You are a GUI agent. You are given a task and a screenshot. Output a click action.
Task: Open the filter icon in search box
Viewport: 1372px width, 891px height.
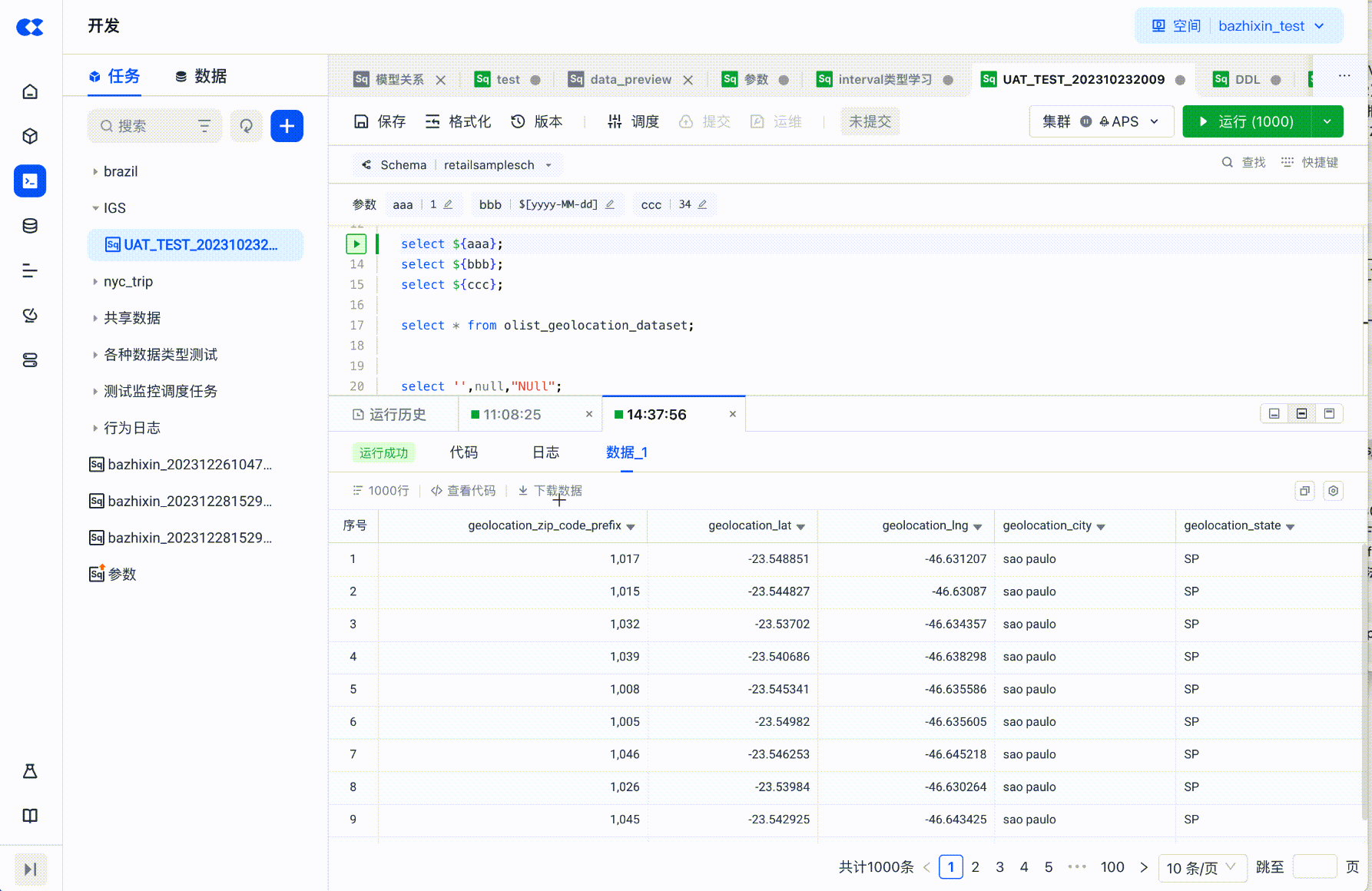click(204, 126)
